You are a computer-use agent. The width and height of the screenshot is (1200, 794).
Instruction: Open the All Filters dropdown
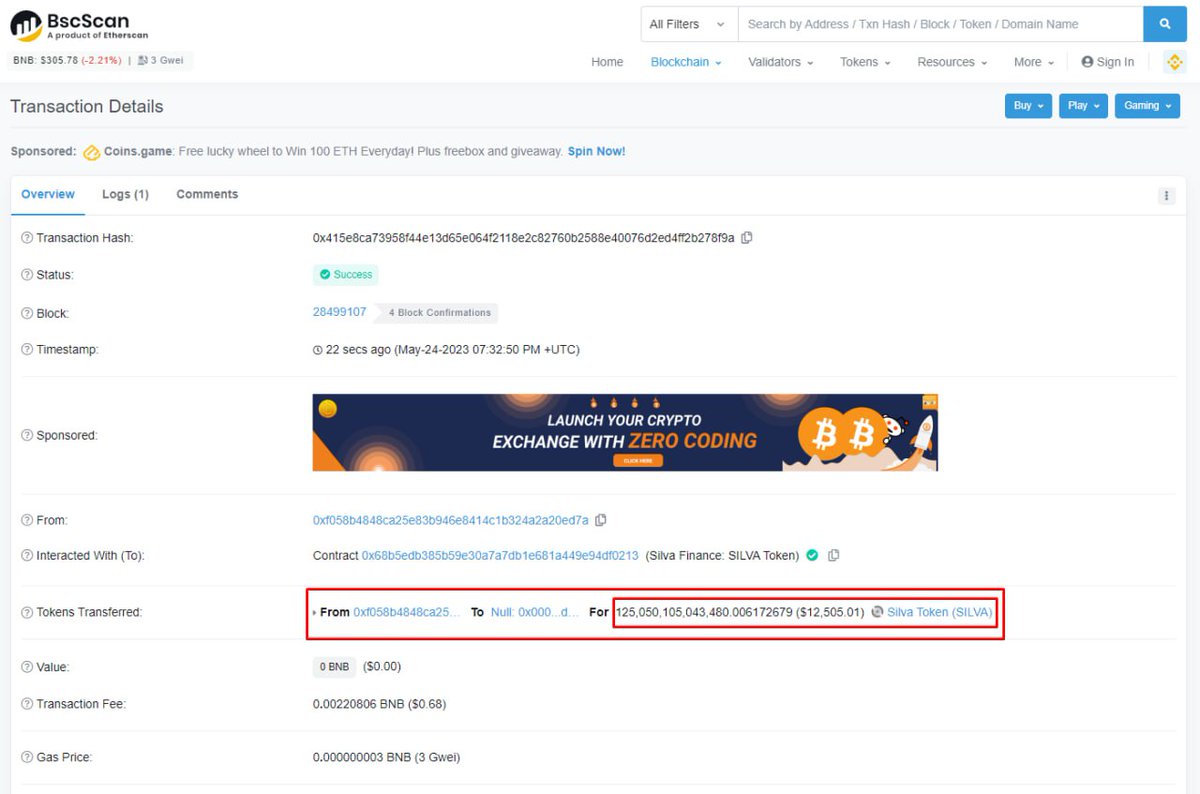tap(687, 24)
